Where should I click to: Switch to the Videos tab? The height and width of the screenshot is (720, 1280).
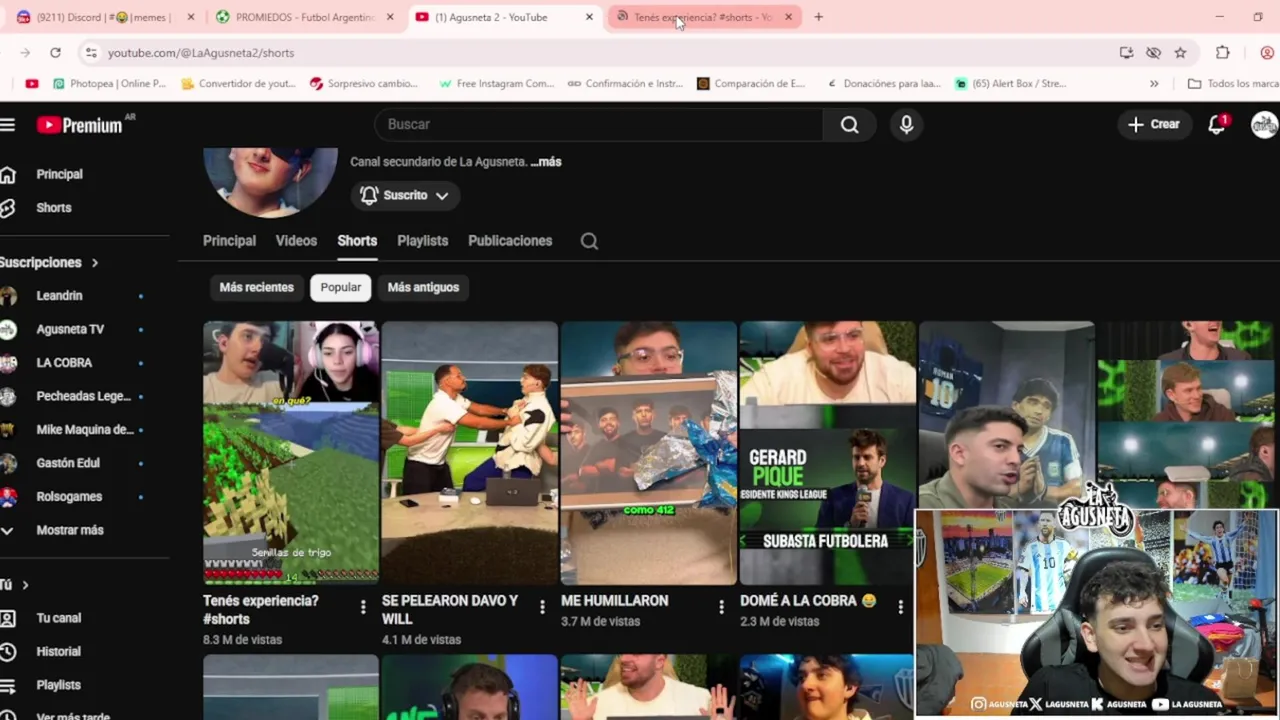coord(296,241)
